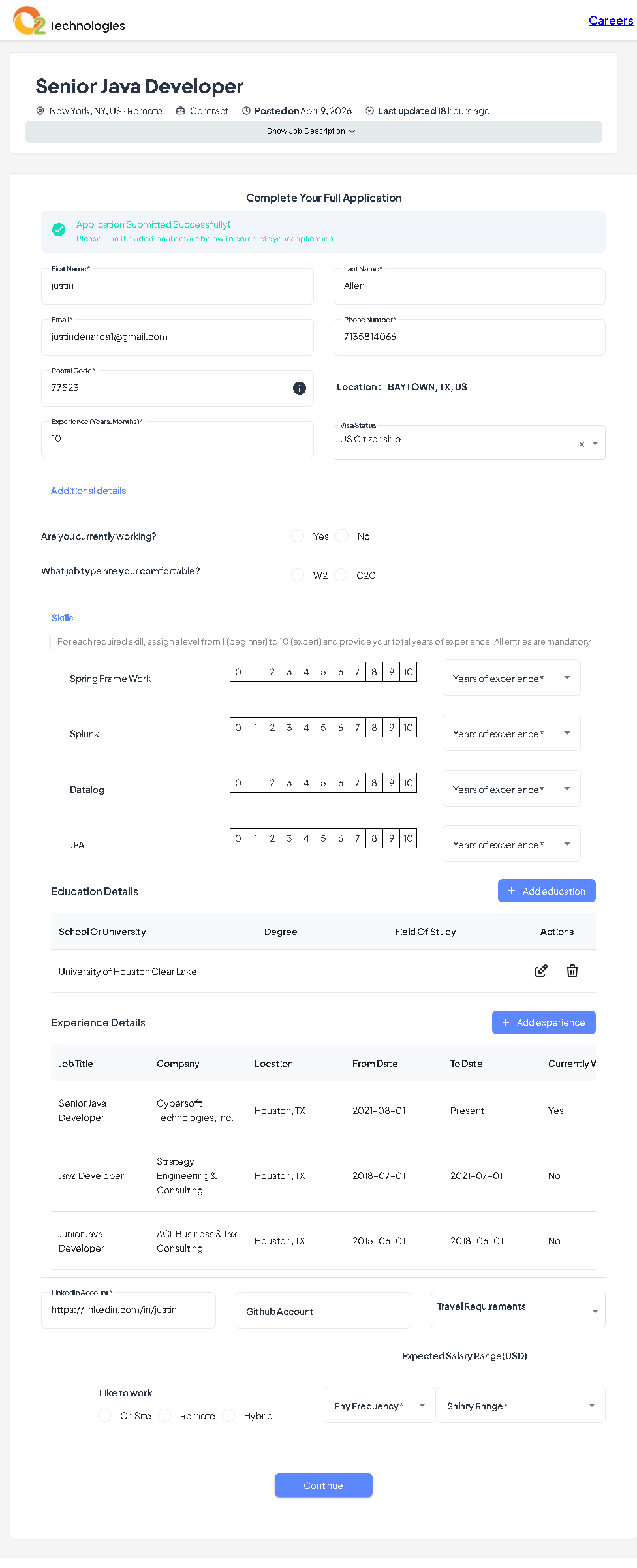637x1568 pixels.
Task: Open the Careers link
Action: (x=610, y=20)
